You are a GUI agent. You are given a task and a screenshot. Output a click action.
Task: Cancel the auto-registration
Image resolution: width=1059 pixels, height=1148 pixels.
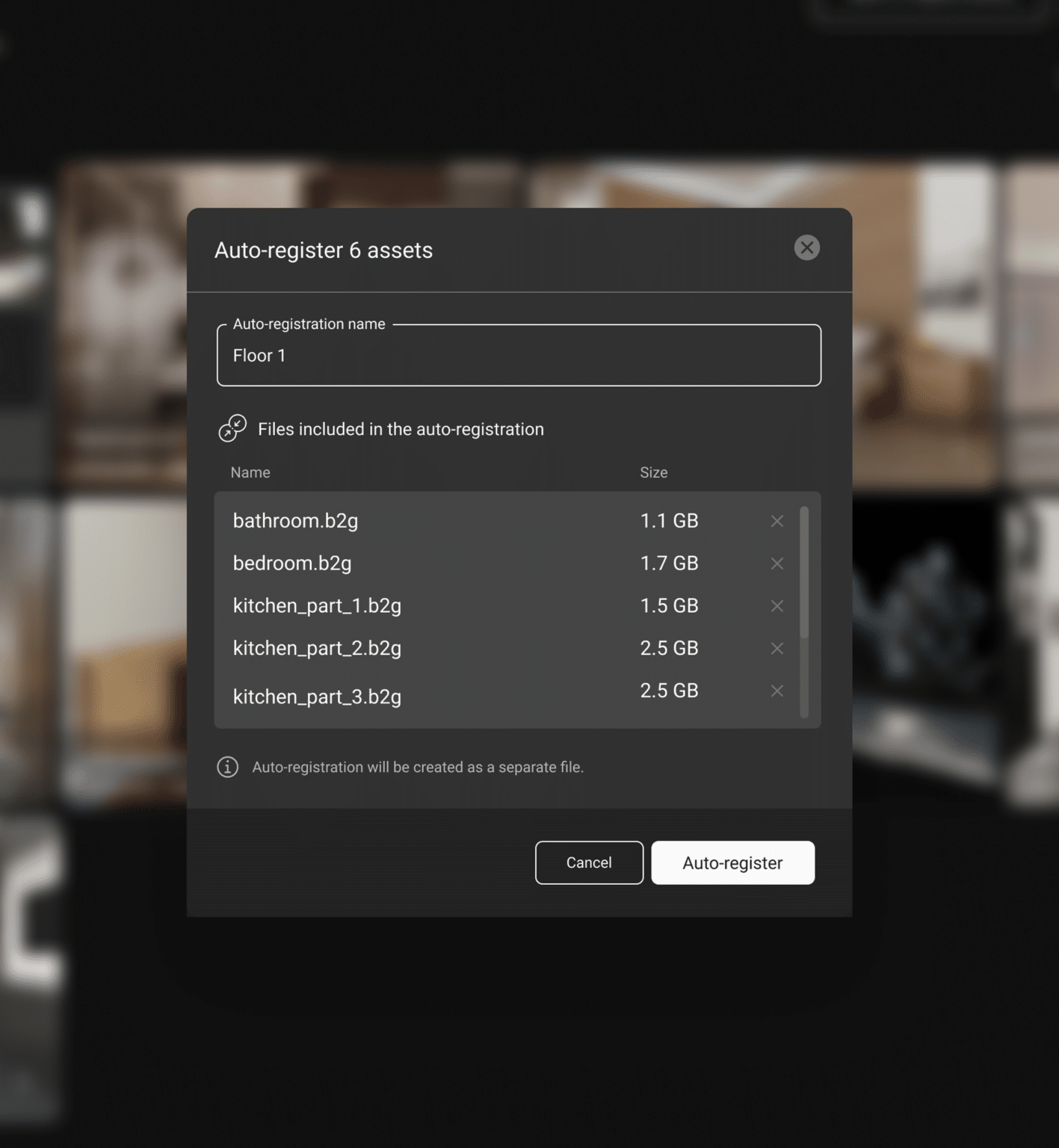[588, 862]
